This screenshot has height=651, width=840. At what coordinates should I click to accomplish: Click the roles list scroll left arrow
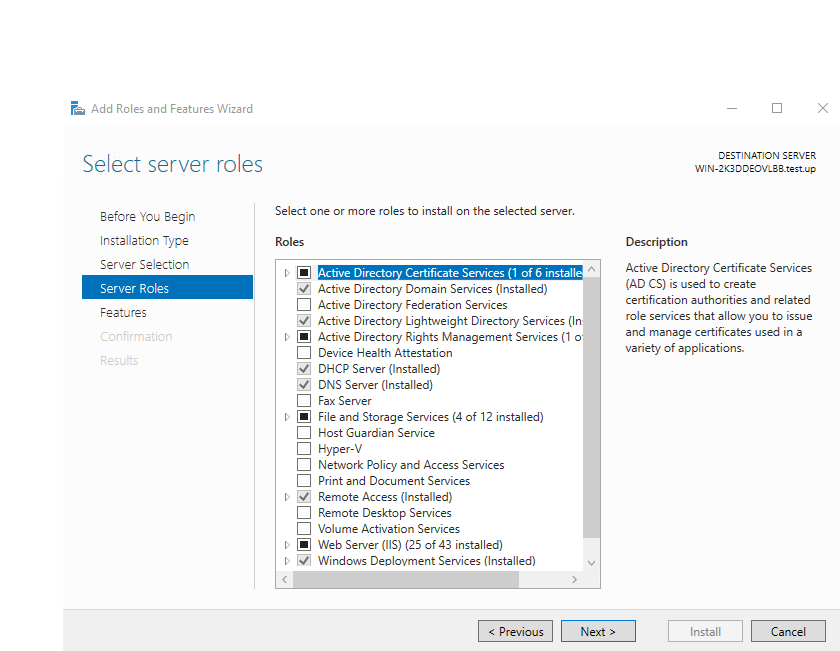[x=284, y=579]
